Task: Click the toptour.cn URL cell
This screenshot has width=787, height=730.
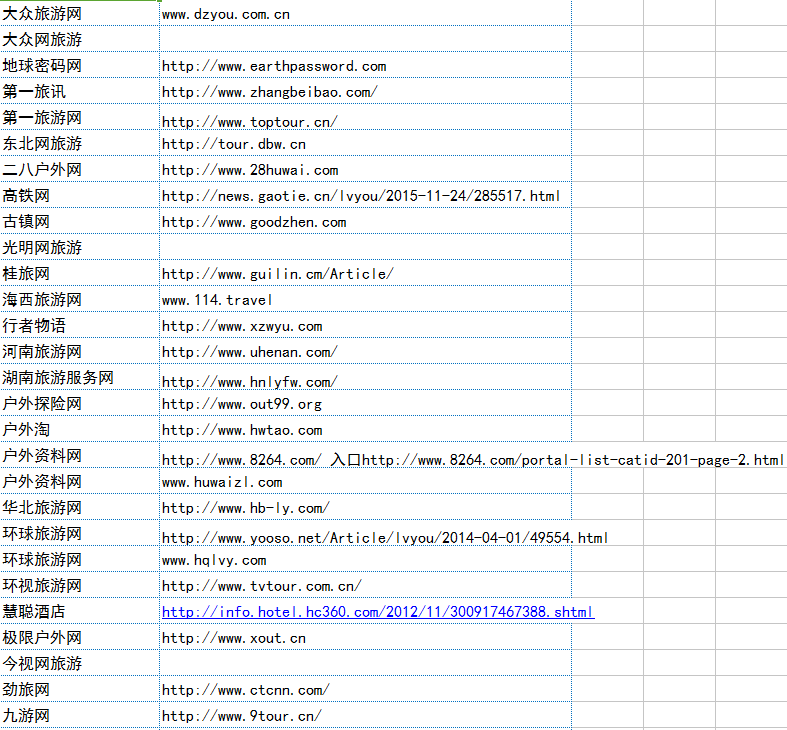Action: tap(365, 117)
